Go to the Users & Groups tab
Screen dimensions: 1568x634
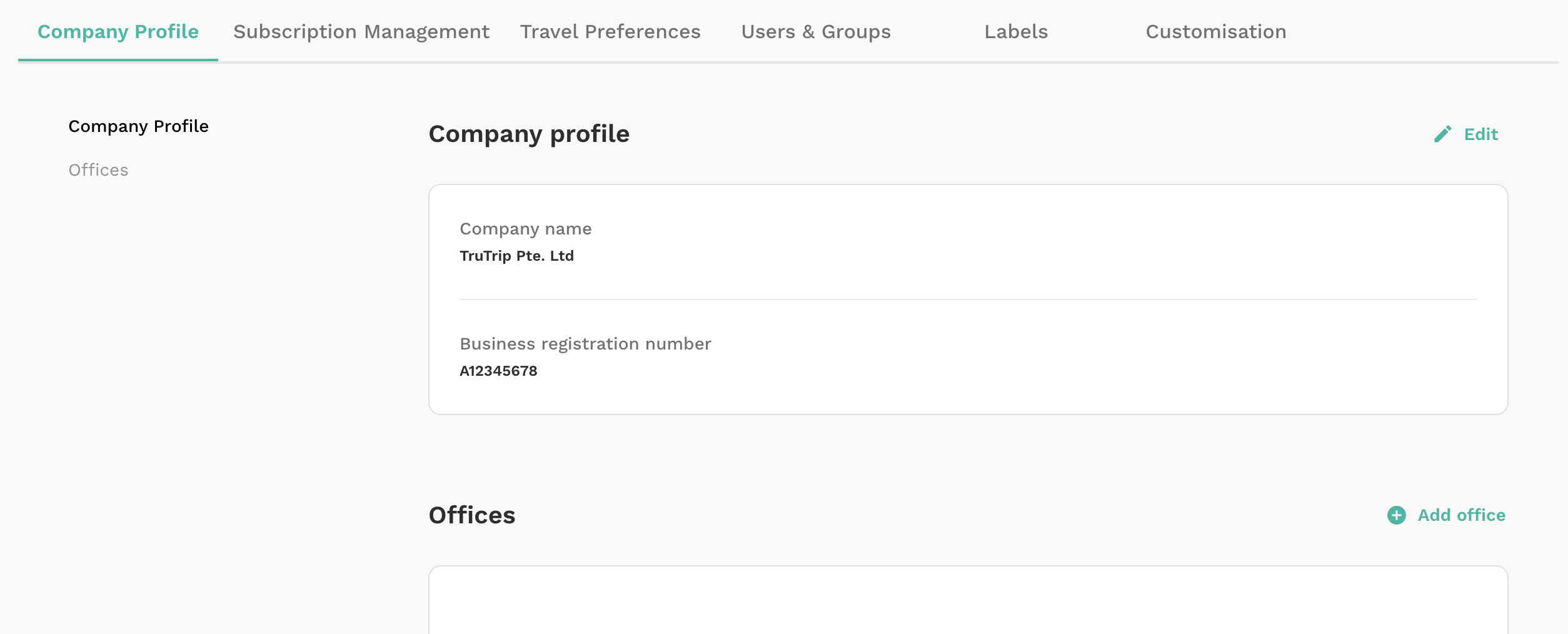tap(816, 31)
